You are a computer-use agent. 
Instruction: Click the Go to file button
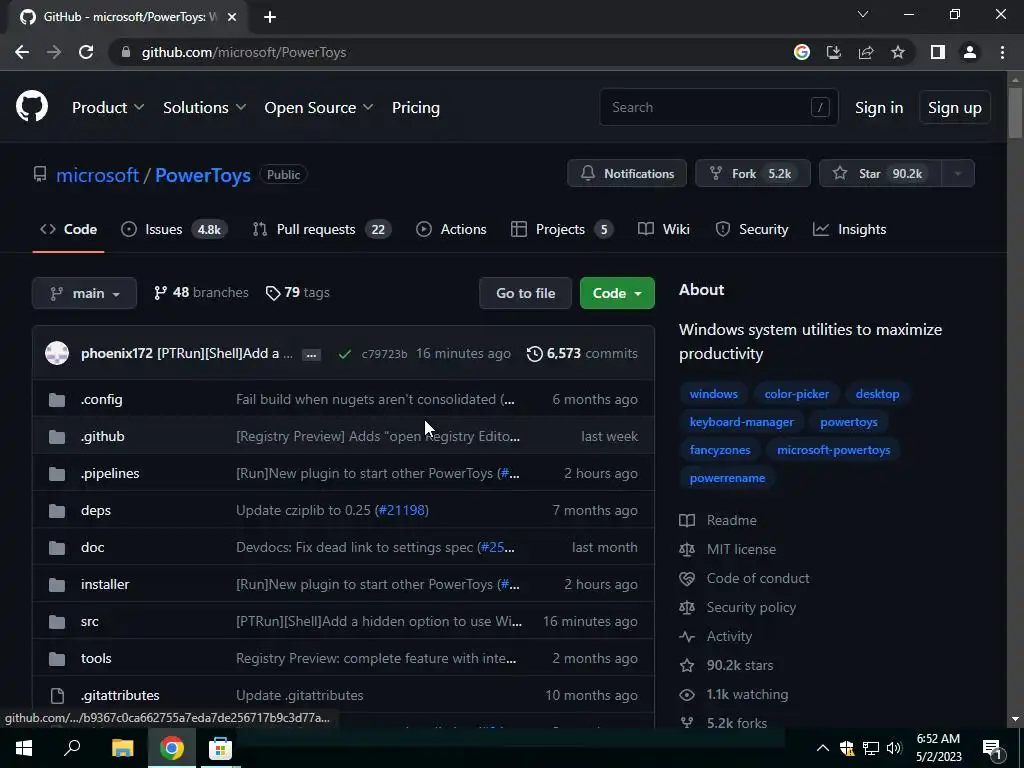point(525,293)
